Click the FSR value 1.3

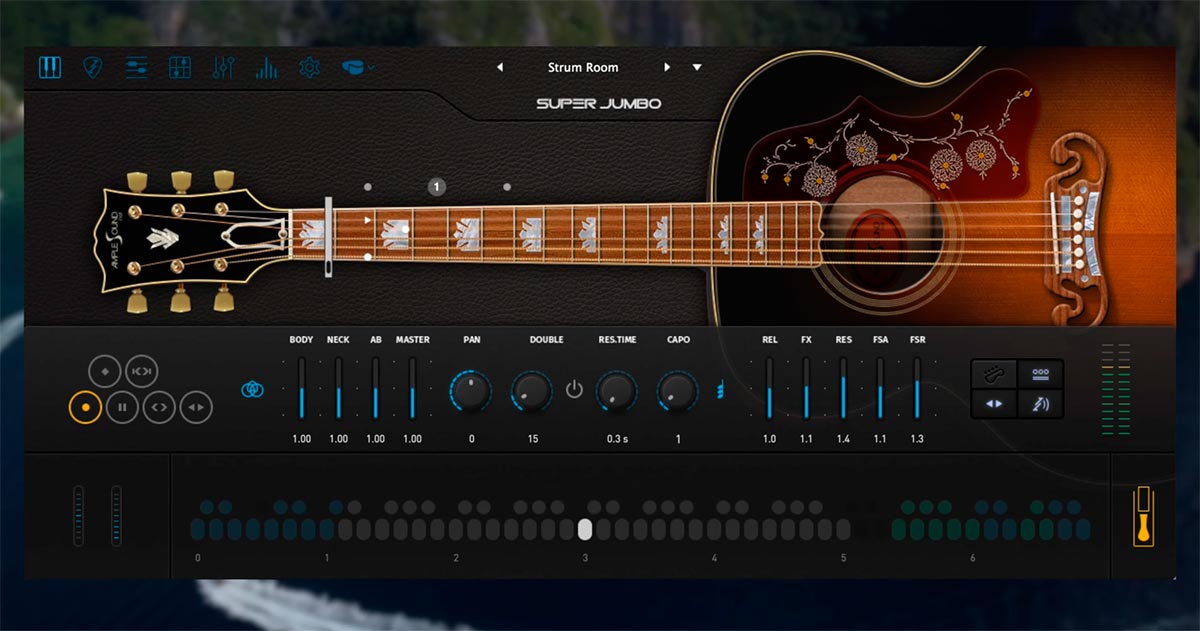click(917, 439)
